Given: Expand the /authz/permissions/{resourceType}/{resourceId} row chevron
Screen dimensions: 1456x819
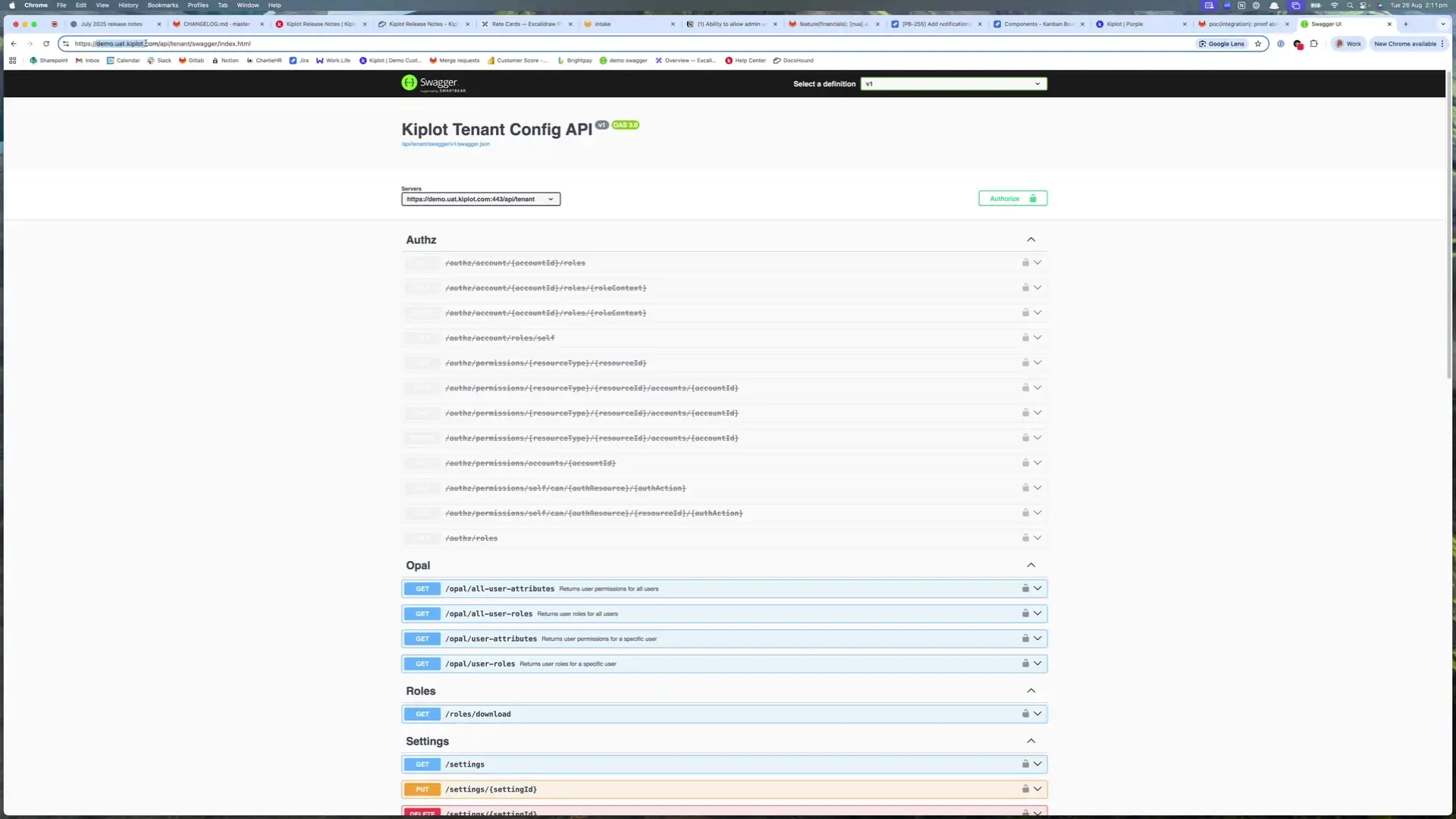Looking at the screenshot, I should coord(1037,362).
